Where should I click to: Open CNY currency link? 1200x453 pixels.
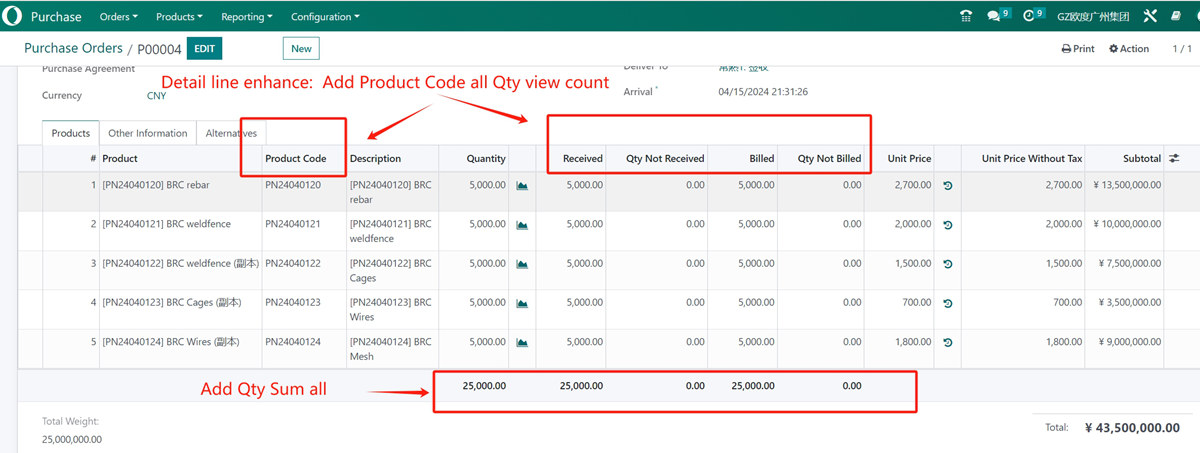point(157,96)
